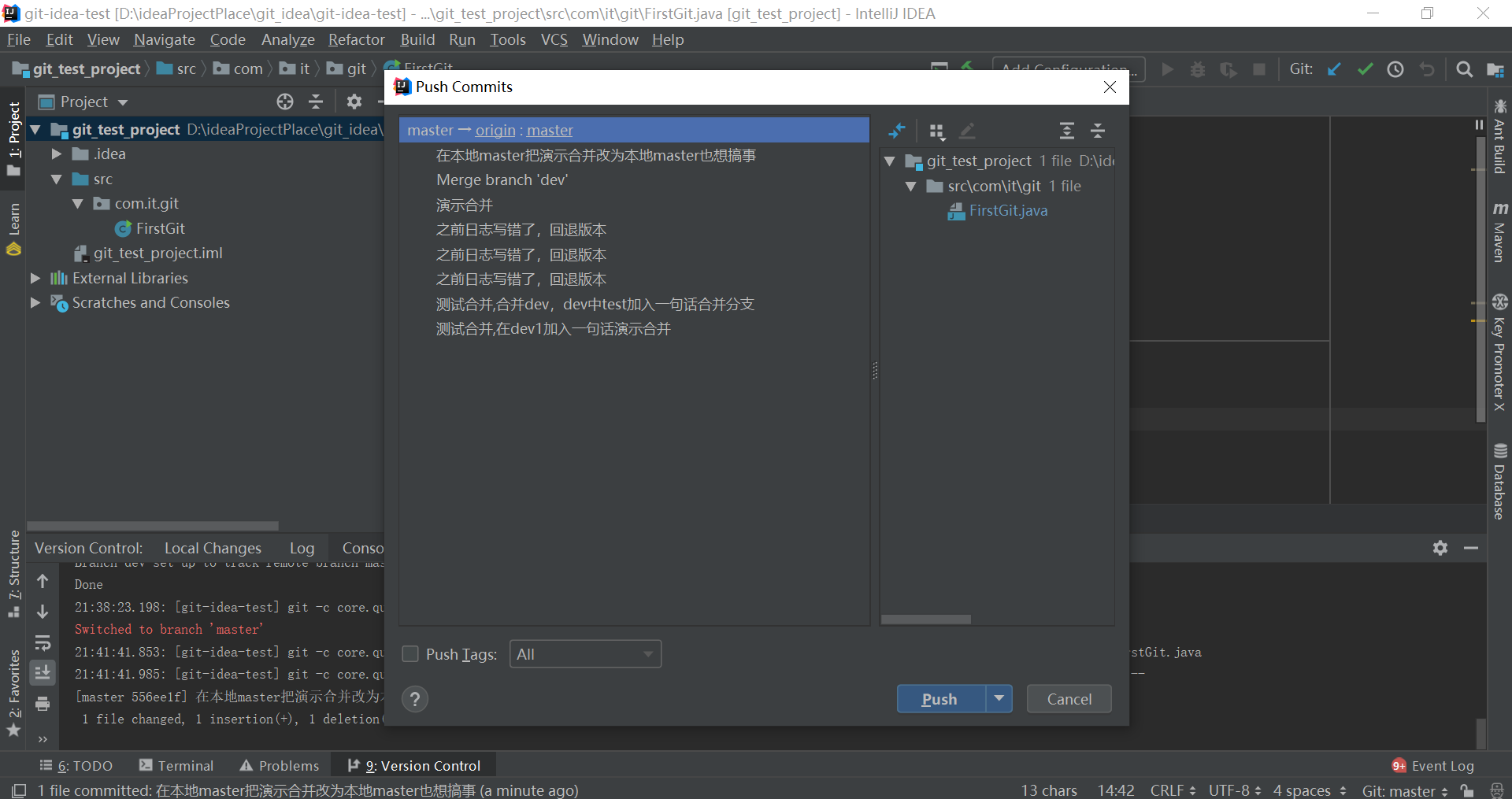Click CRLF line separator in status bar
1512x799 pixels.
tap(1172, 790)
